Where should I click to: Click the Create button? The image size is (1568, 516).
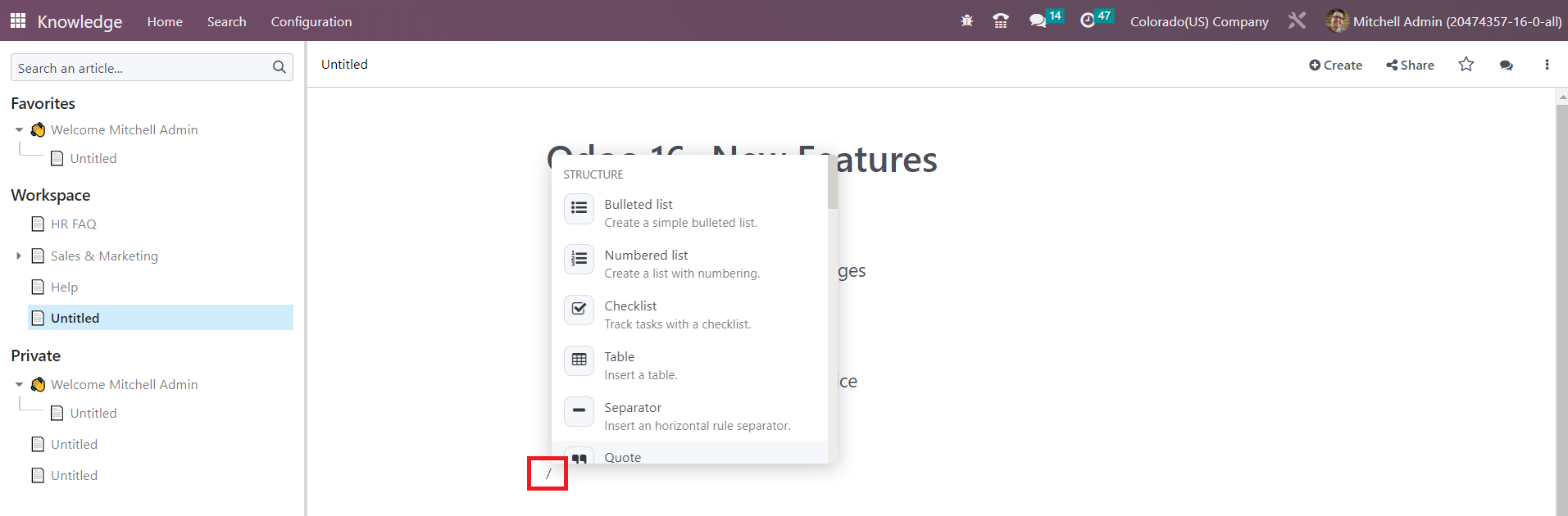pos(1335,65)
